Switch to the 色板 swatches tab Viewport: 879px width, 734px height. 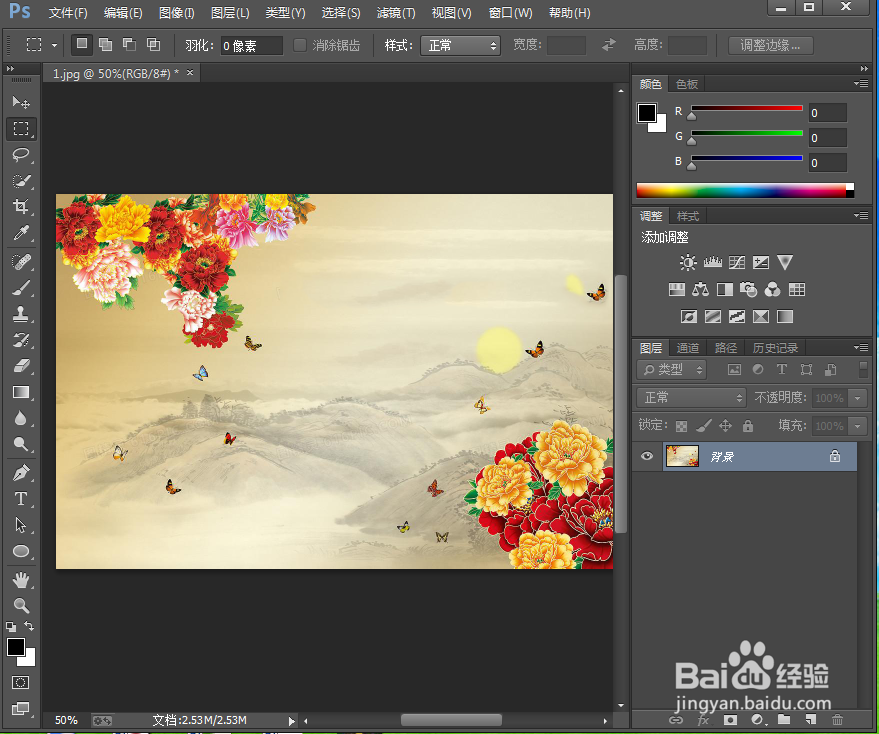[687, 84]
